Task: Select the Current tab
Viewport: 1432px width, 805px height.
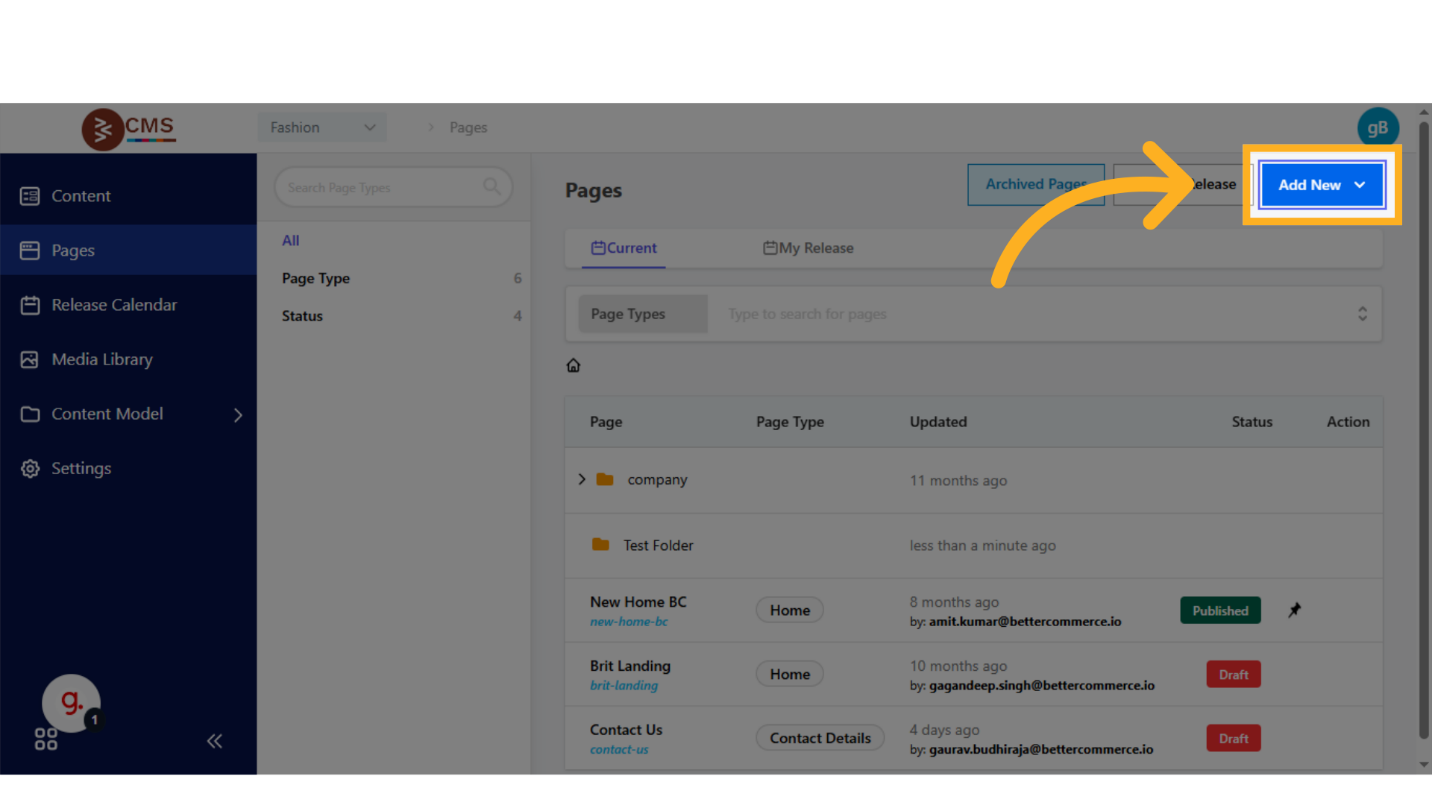Action: click(x=624, y=248)
